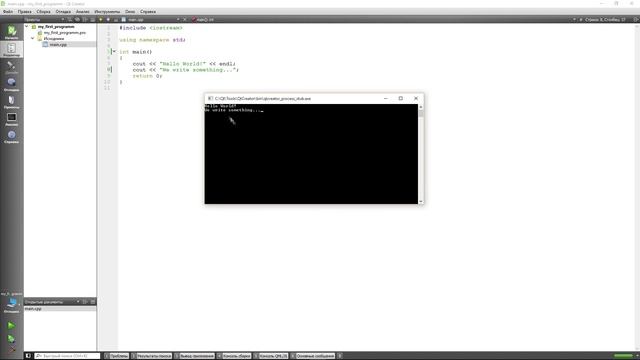640x360 pixels.
Task: Select main.cpp in the project tree
Action: [58, 44]
